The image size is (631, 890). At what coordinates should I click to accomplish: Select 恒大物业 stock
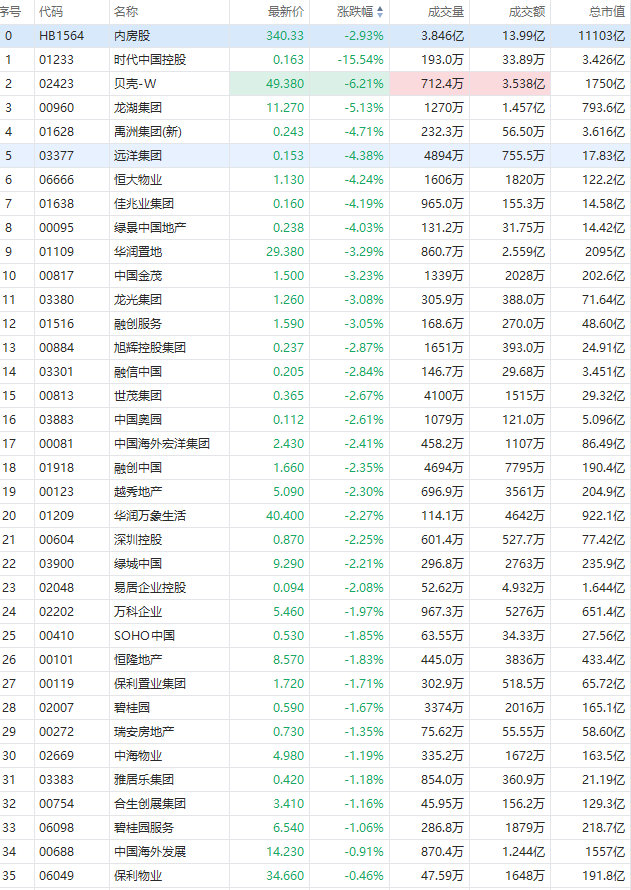138,179
